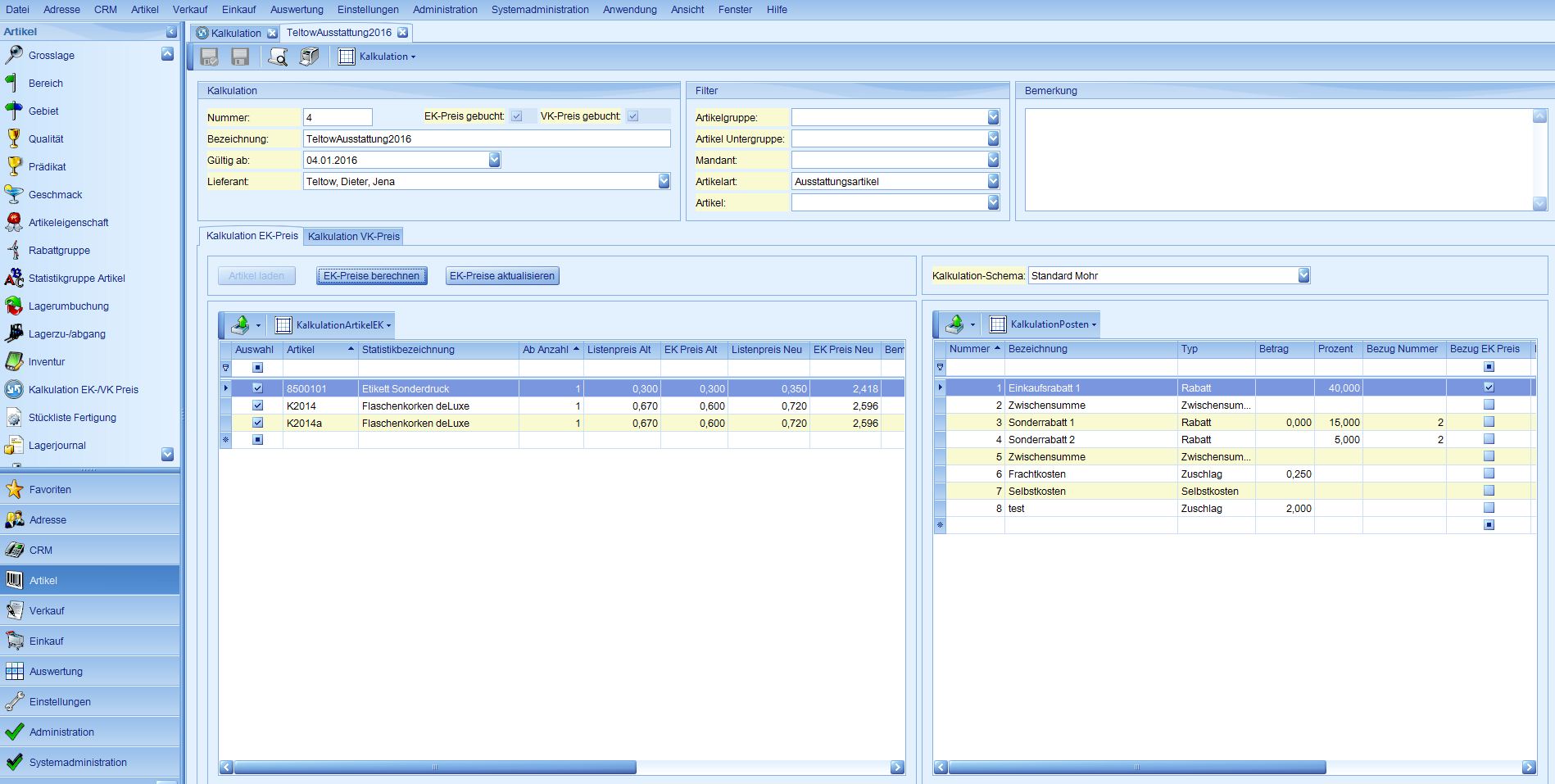Open the Lagerzu-/abgang icon
This screenshot has width=1555, height=784.
click(14, 334)
